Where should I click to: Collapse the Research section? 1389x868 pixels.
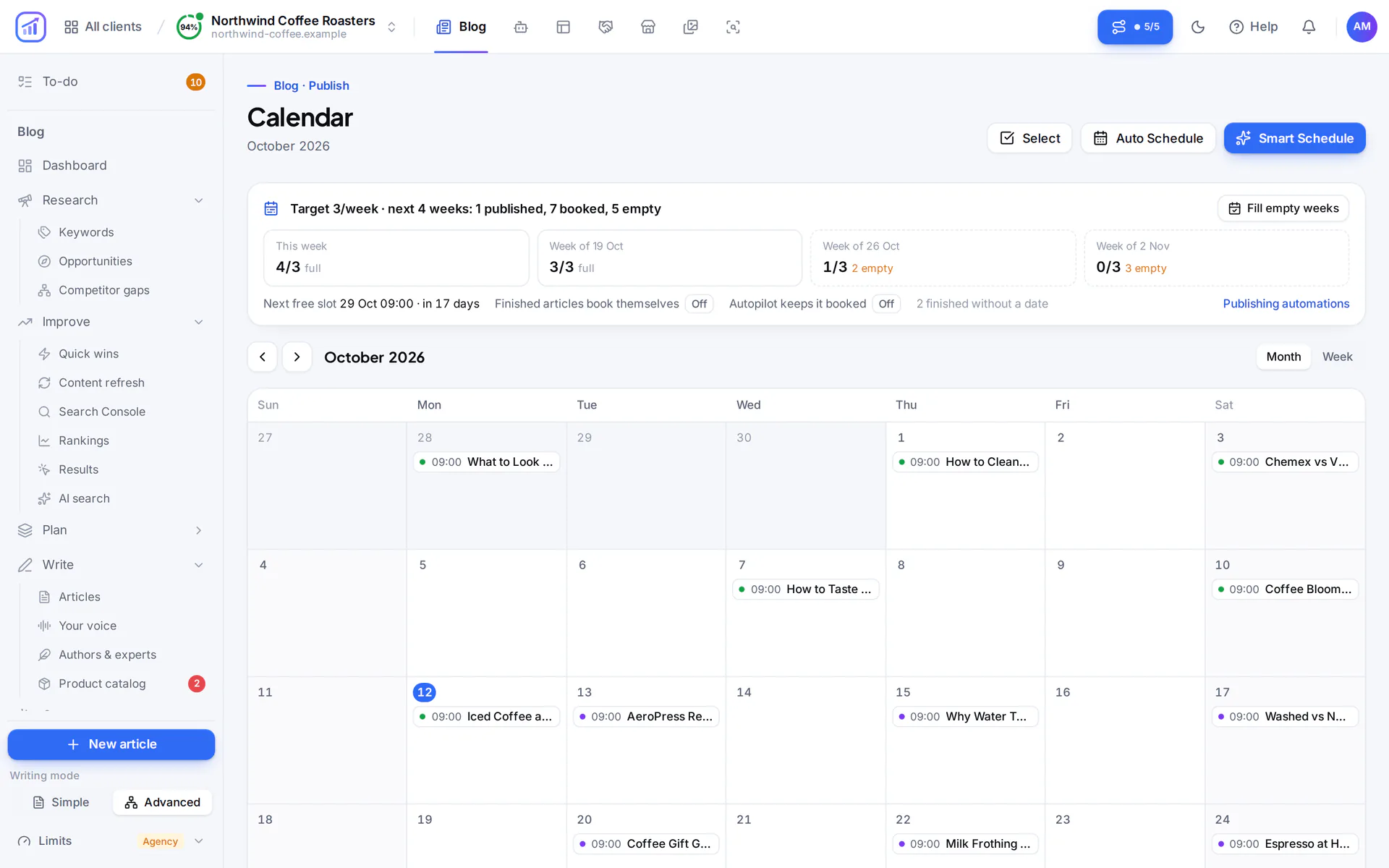[111, 200]
